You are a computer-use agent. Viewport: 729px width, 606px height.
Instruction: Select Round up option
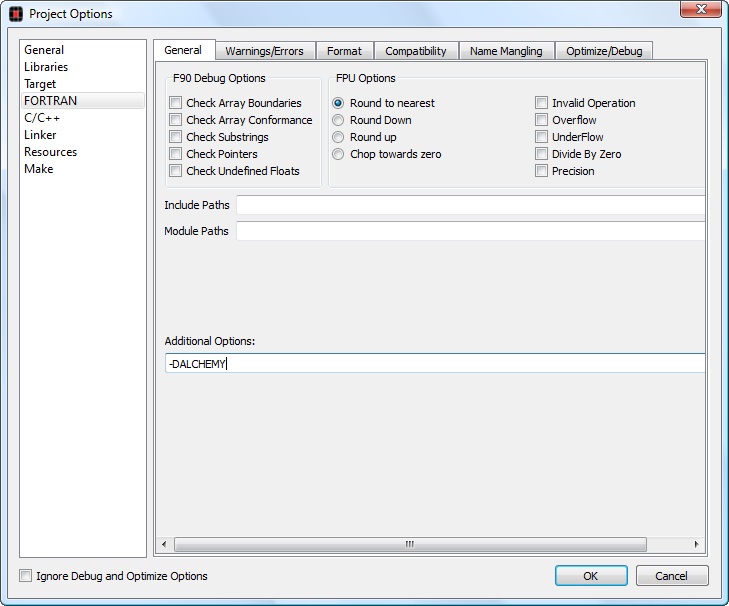click(338, 137)
